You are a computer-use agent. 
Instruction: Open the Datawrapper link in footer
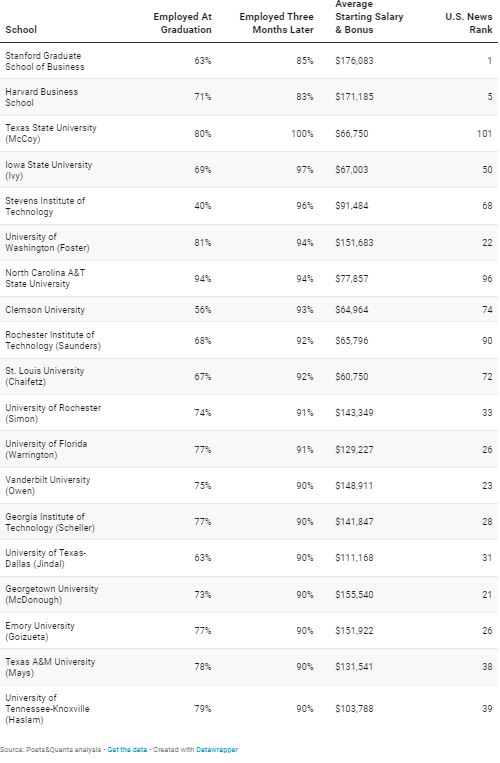pos(217,749)
